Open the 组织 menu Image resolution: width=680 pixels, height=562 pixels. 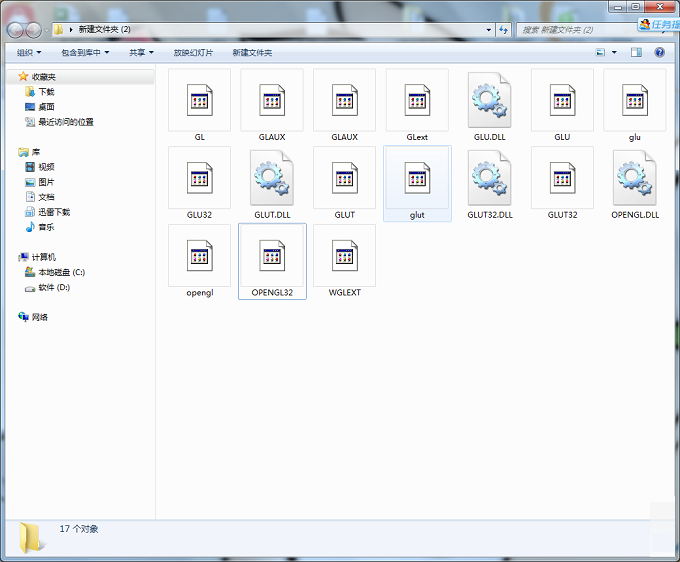(29, 52)
